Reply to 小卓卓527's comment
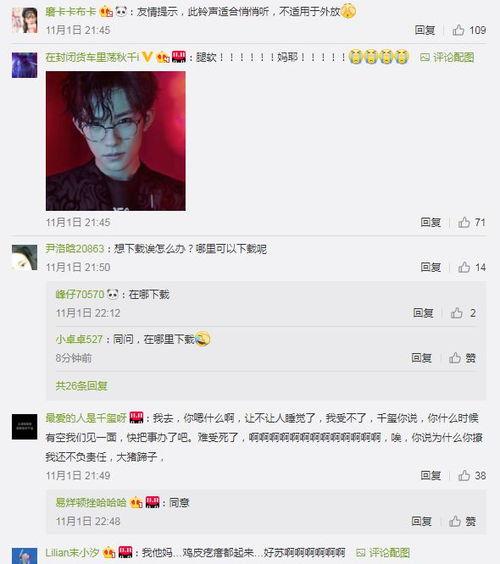The image size is (500, 564). point(421,358)
